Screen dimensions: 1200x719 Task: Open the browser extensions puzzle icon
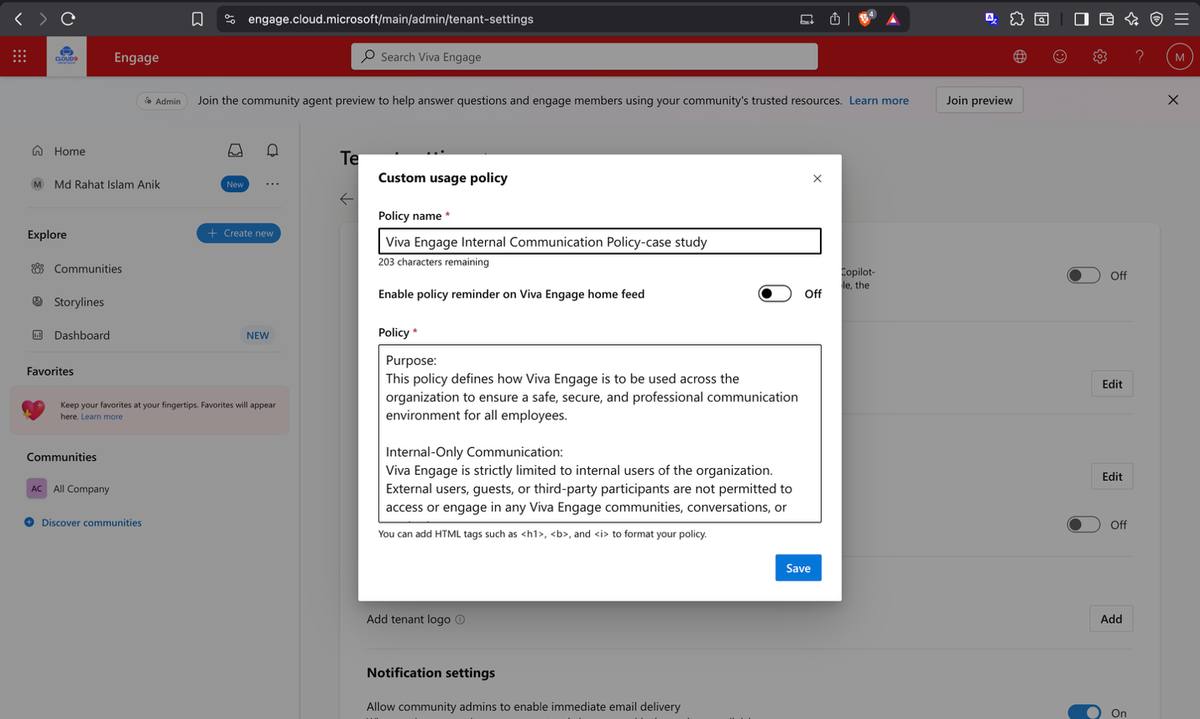pyautogui.click(x=1017, y=18)
